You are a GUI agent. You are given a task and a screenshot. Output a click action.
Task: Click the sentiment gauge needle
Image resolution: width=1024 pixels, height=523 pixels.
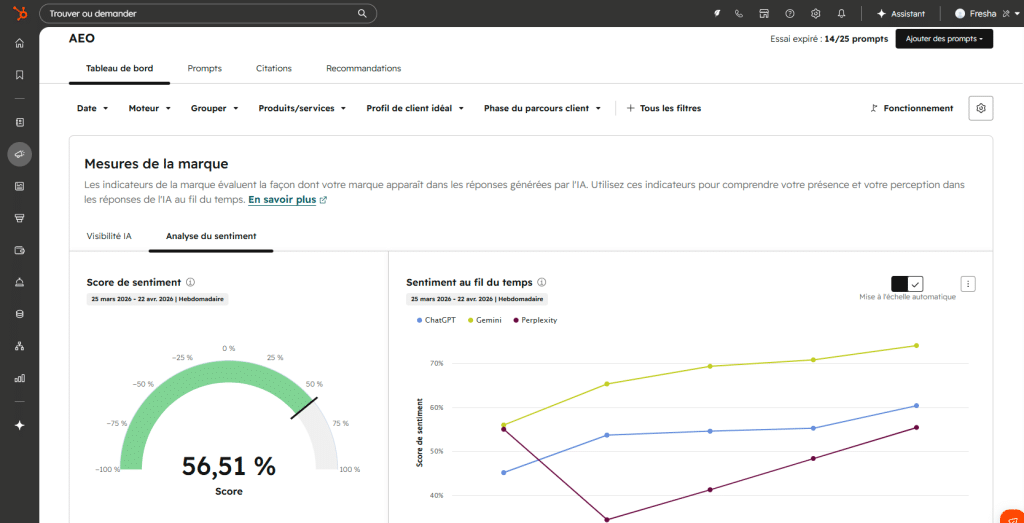coord(304,408)
